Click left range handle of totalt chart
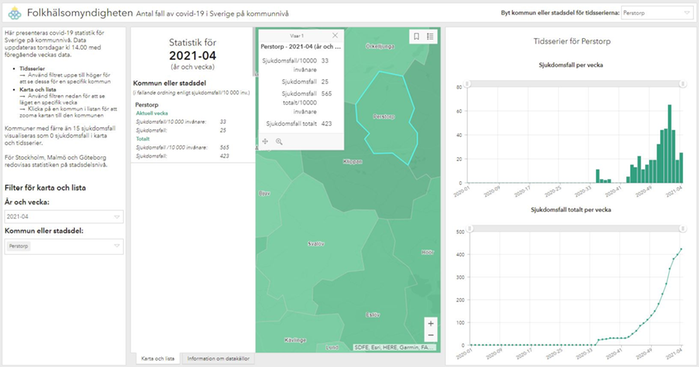The width and height of the screenshot is (699, 367). (469, 229)
